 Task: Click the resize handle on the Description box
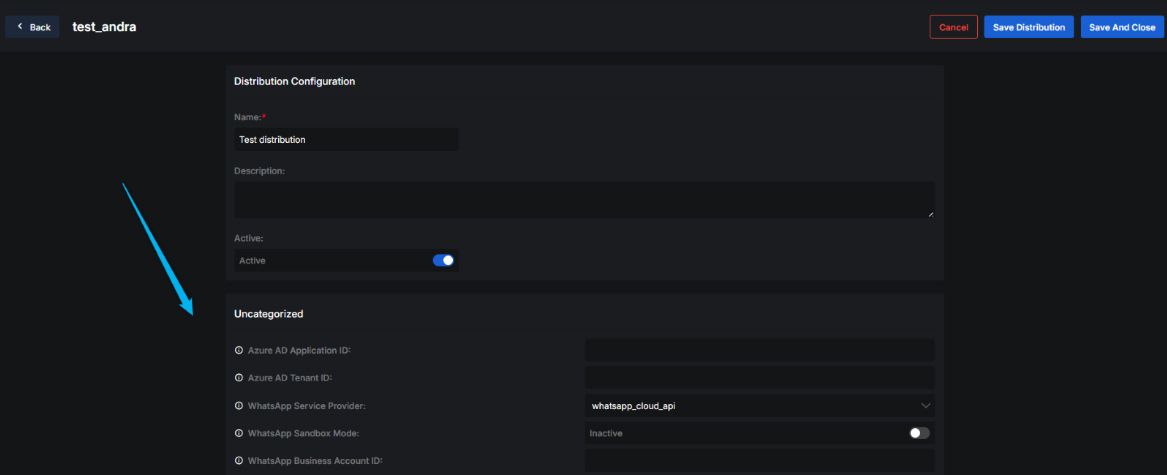pos(930,213)
